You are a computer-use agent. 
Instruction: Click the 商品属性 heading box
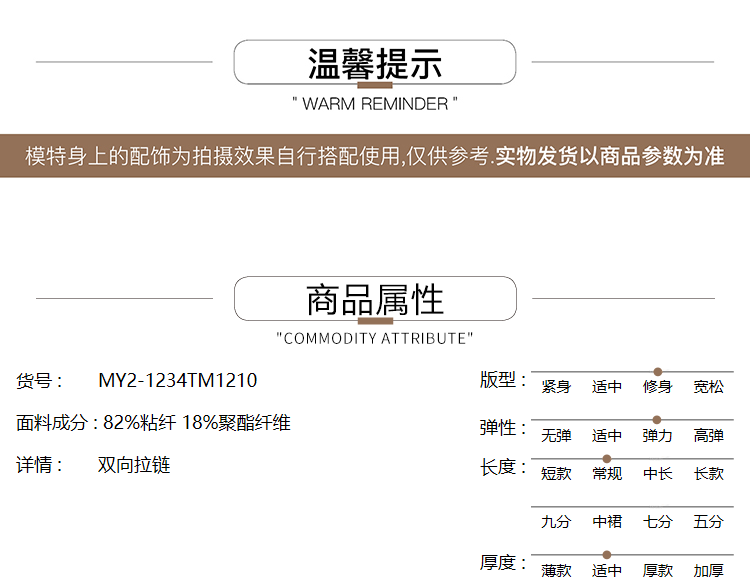click(375, 299)
